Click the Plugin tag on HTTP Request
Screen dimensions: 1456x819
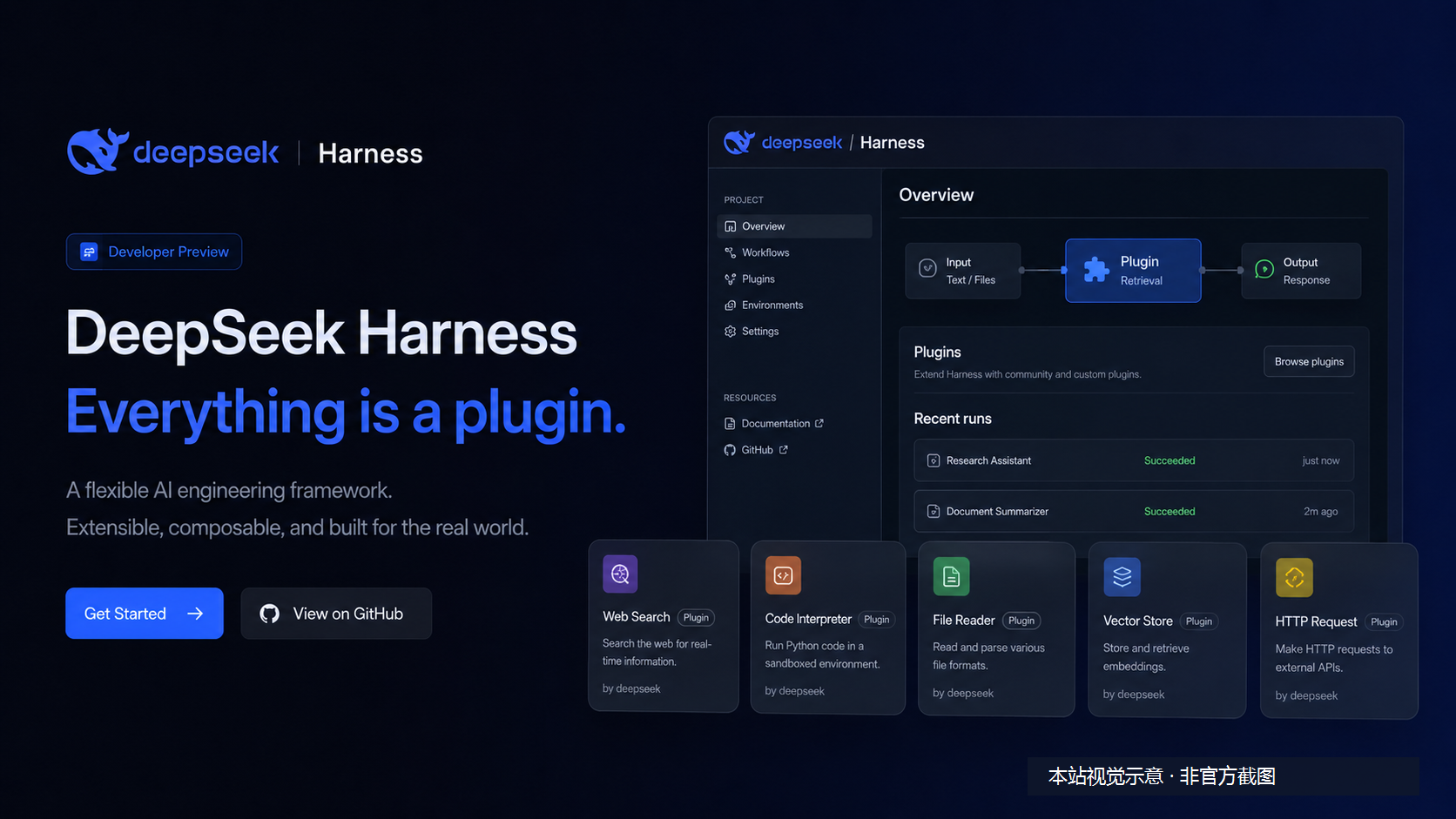click(1384, 622)
